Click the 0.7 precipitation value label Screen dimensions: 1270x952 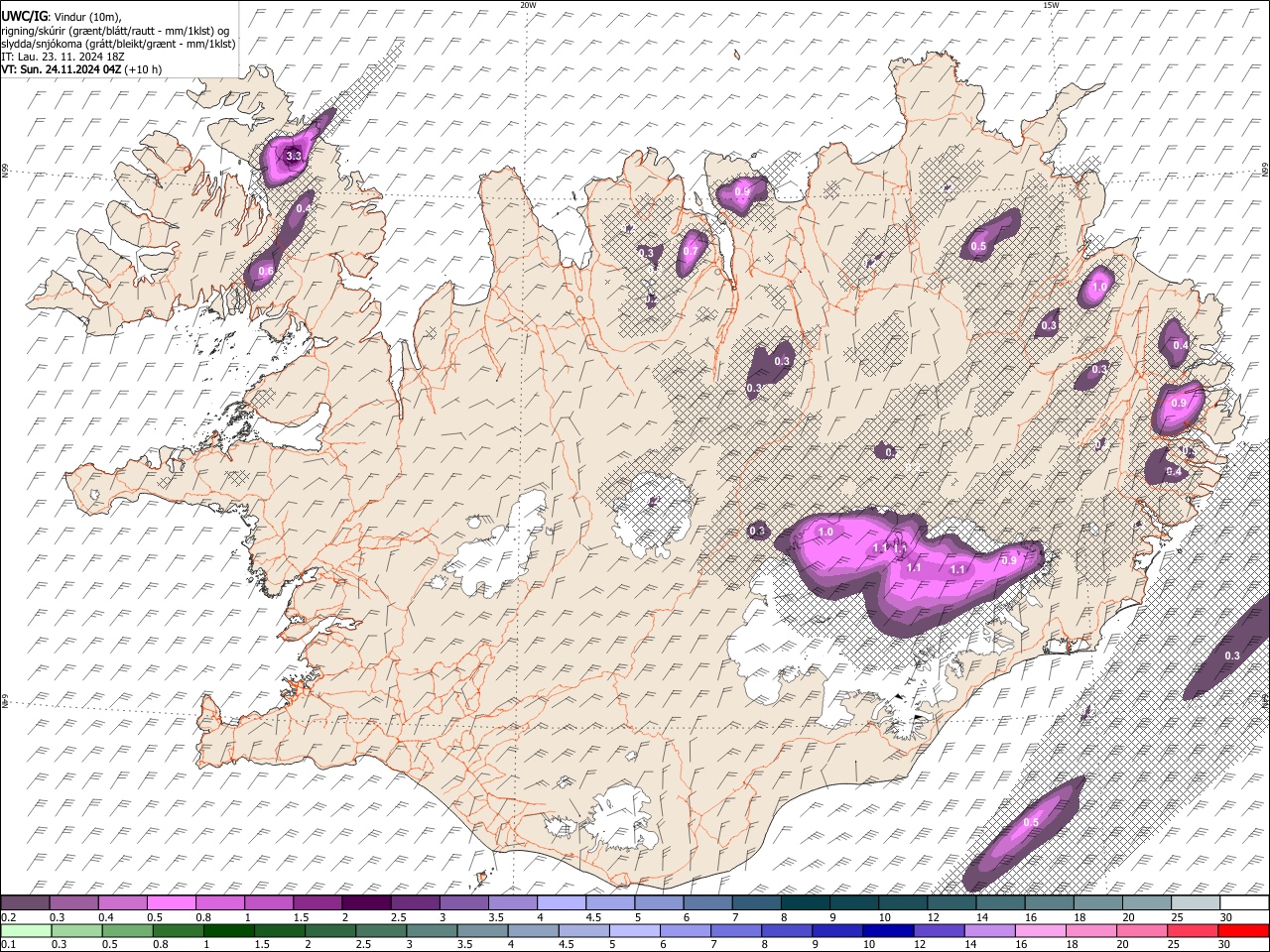(690, 251)
